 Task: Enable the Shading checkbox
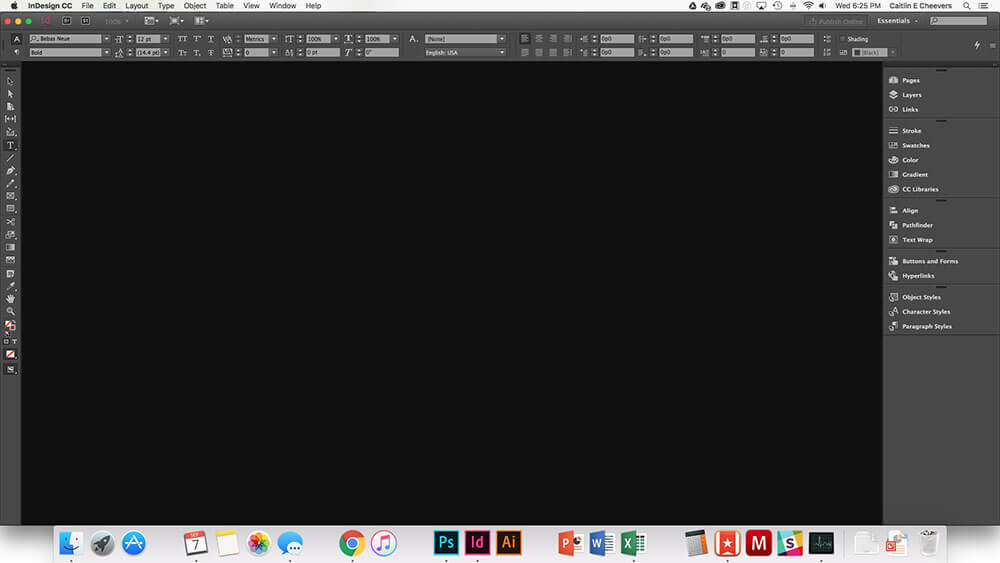click(x=842, y=39)
